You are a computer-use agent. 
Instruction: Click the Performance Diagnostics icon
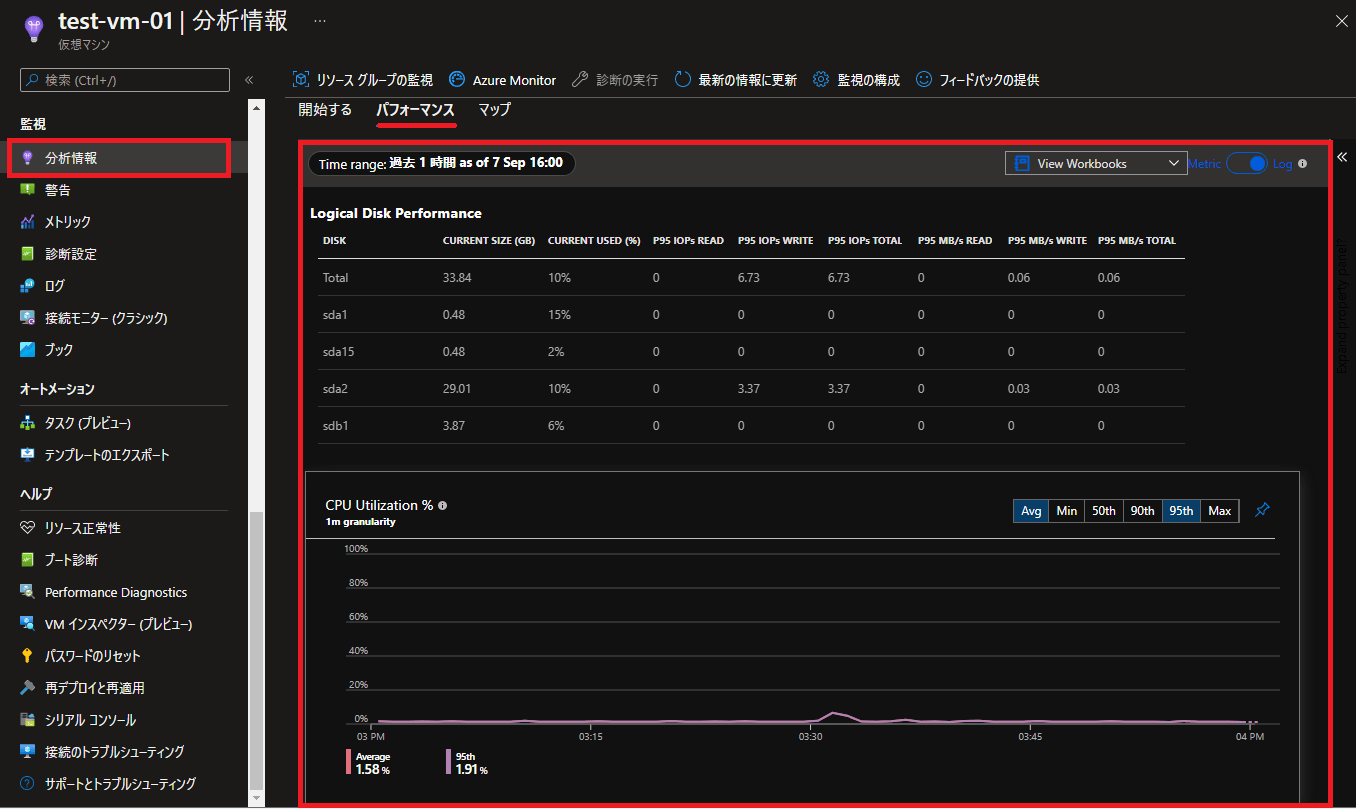coord(28,592)
